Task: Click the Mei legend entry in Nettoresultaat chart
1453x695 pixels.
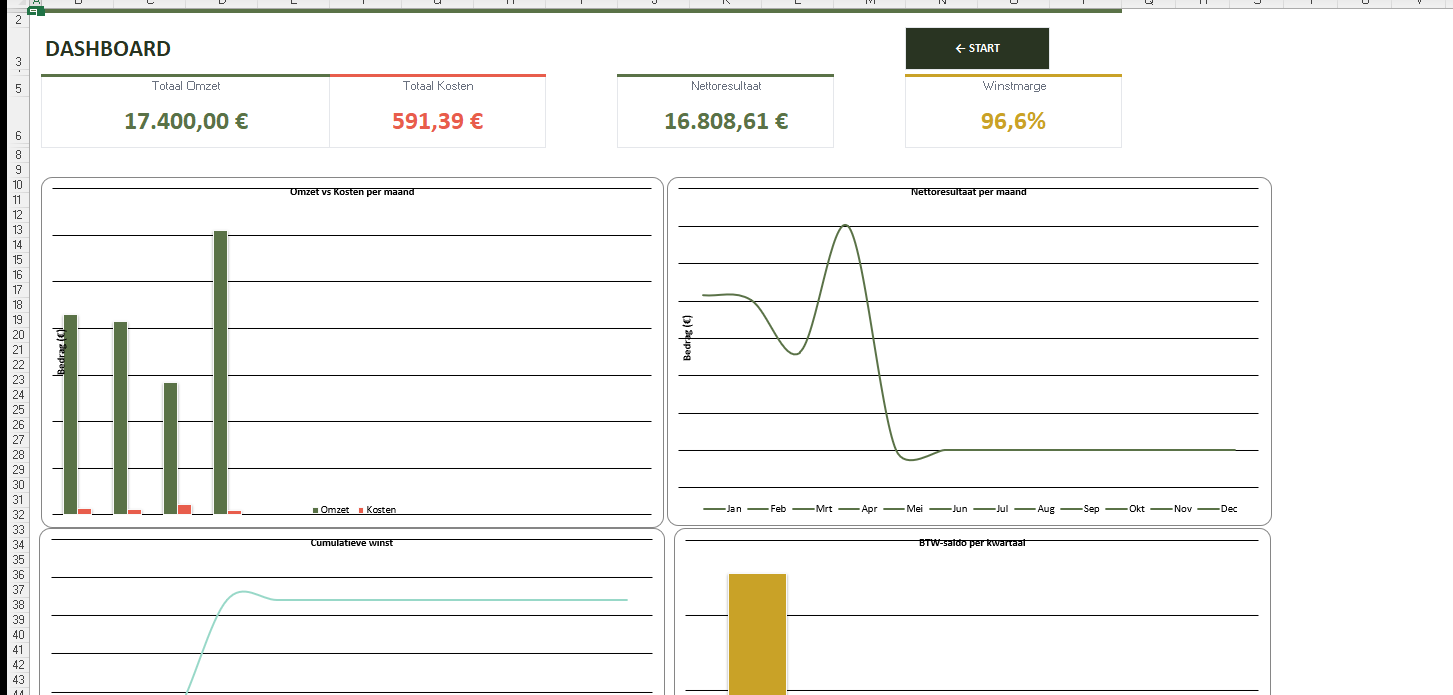Action: click(914, 509)
